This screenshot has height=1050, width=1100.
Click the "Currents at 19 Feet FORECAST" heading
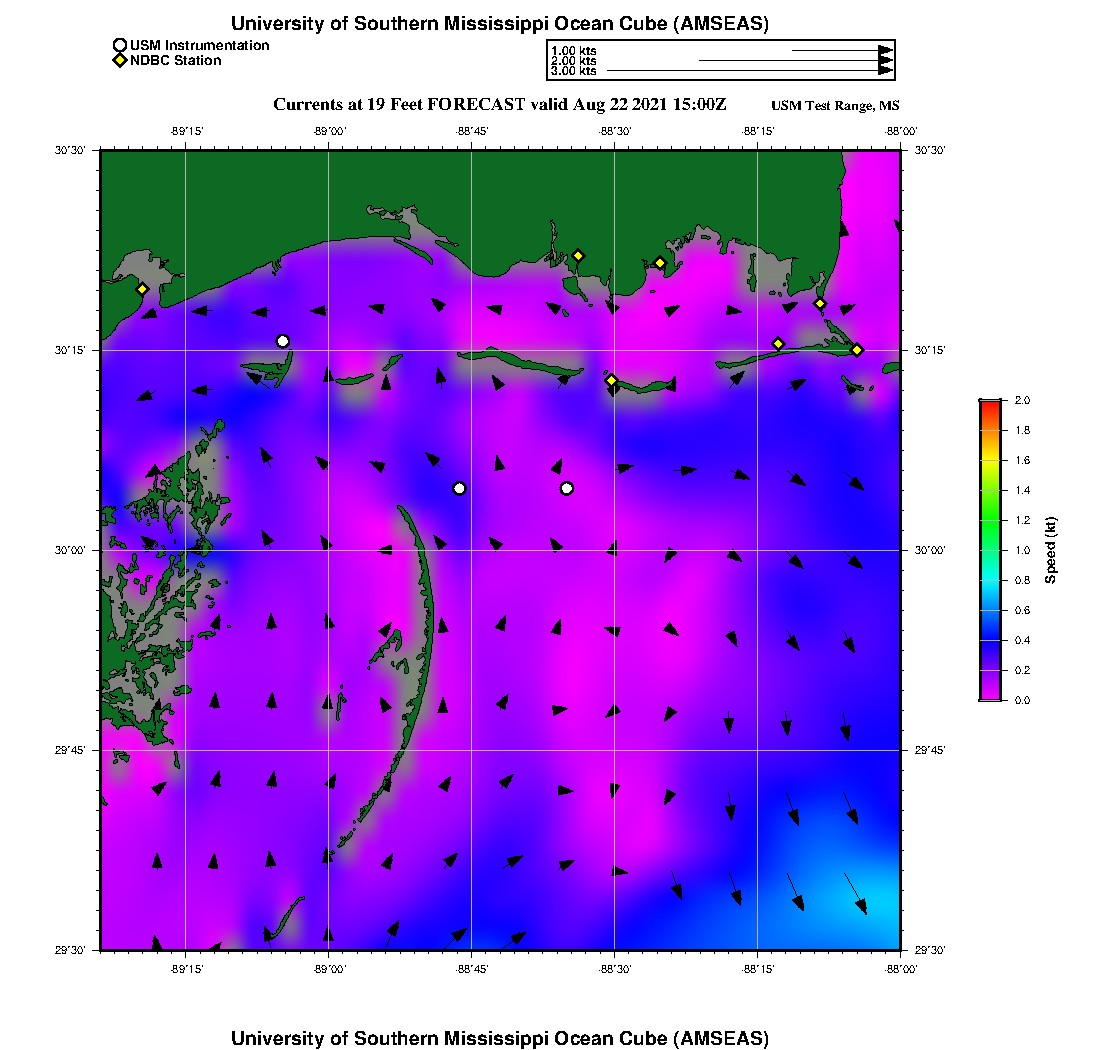tap(499, 105)
